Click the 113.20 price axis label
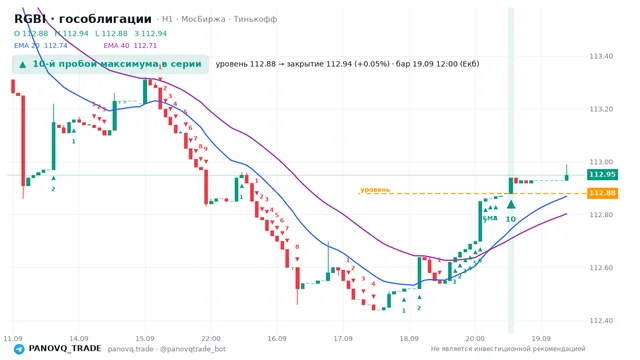The image size is (640, 360). pyautogui.click(x=601, y=109)
